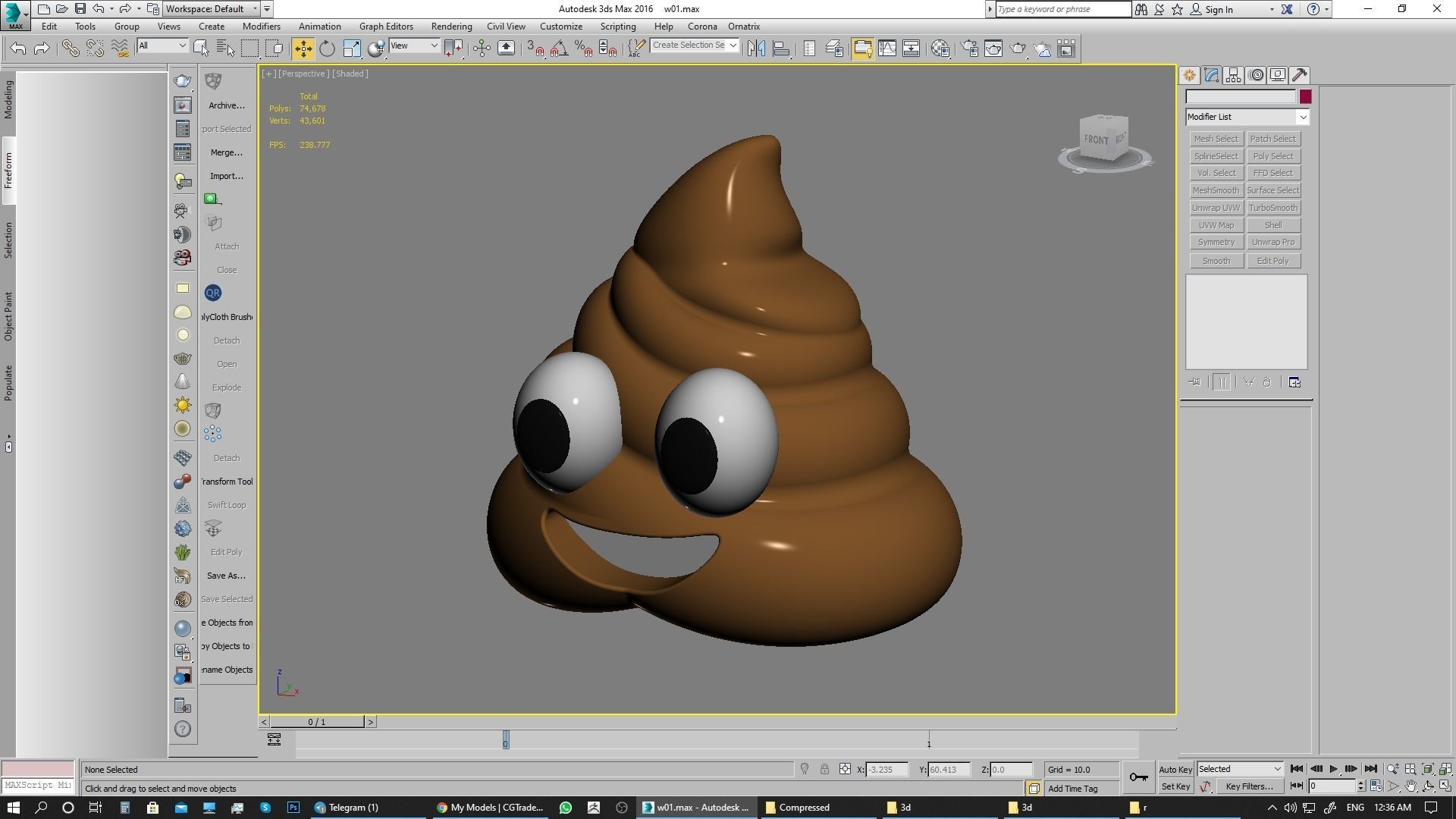Open Select by Name list
Viewport: 1456px width, 819px height.
click(x=226, y=49)
